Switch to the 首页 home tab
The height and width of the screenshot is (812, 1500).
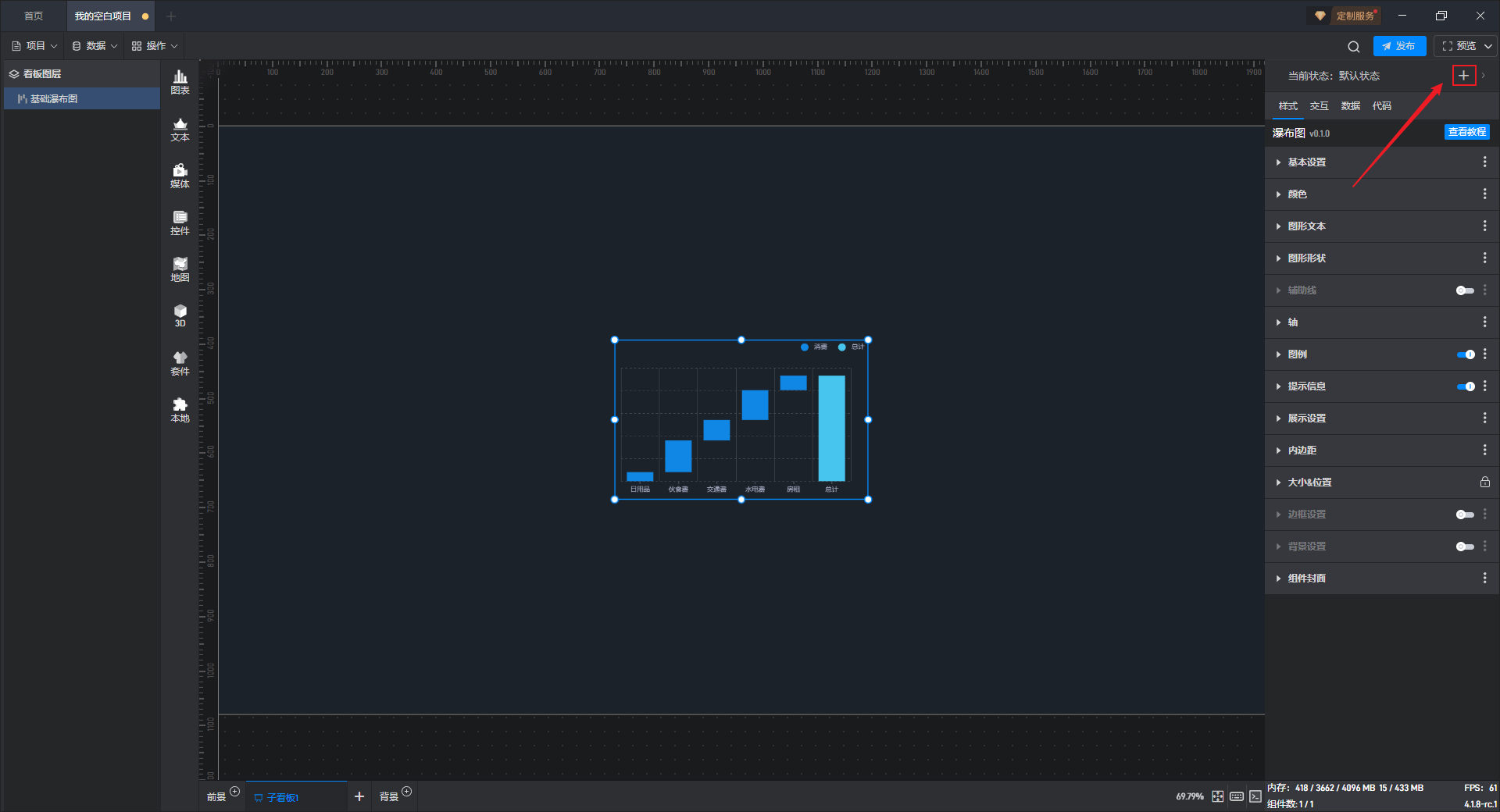click(34, 16)
